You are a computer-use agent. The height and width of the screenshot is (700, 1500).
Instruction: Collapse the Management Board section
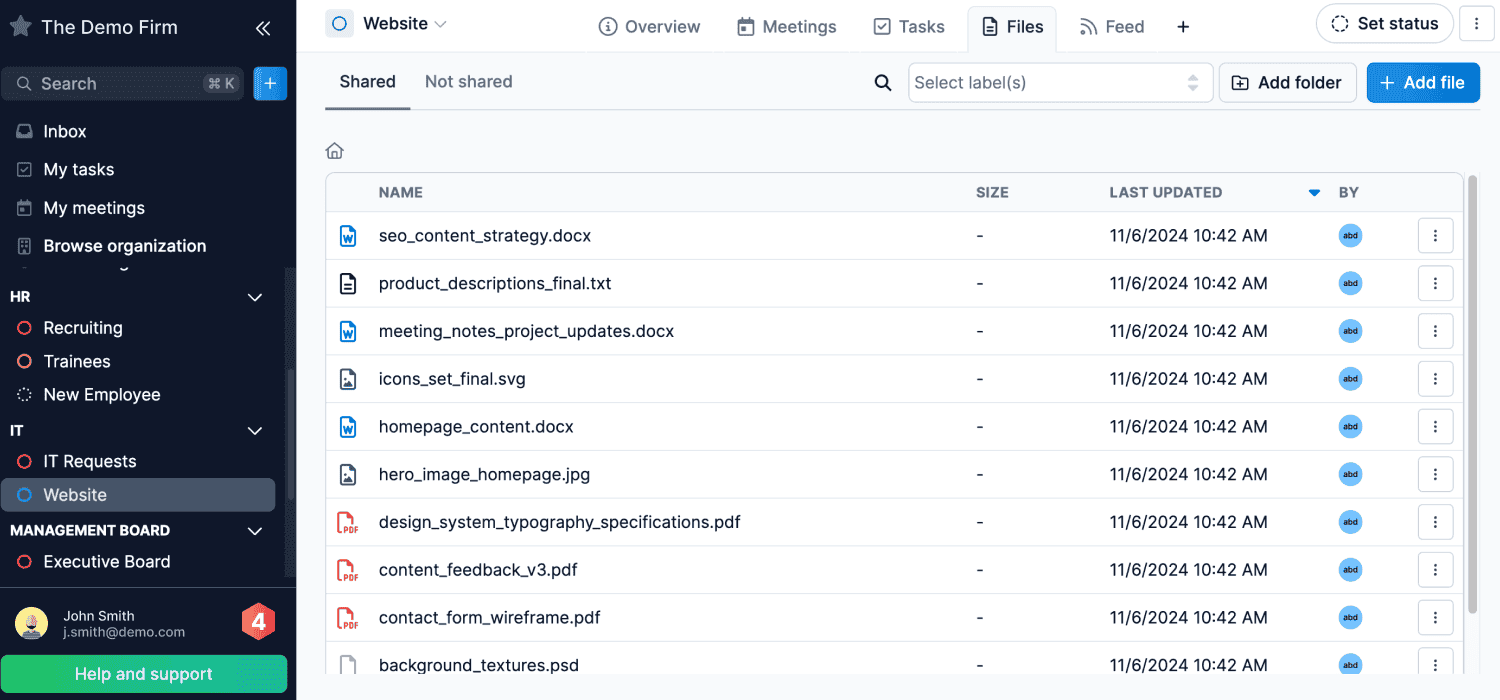[255, 530]
